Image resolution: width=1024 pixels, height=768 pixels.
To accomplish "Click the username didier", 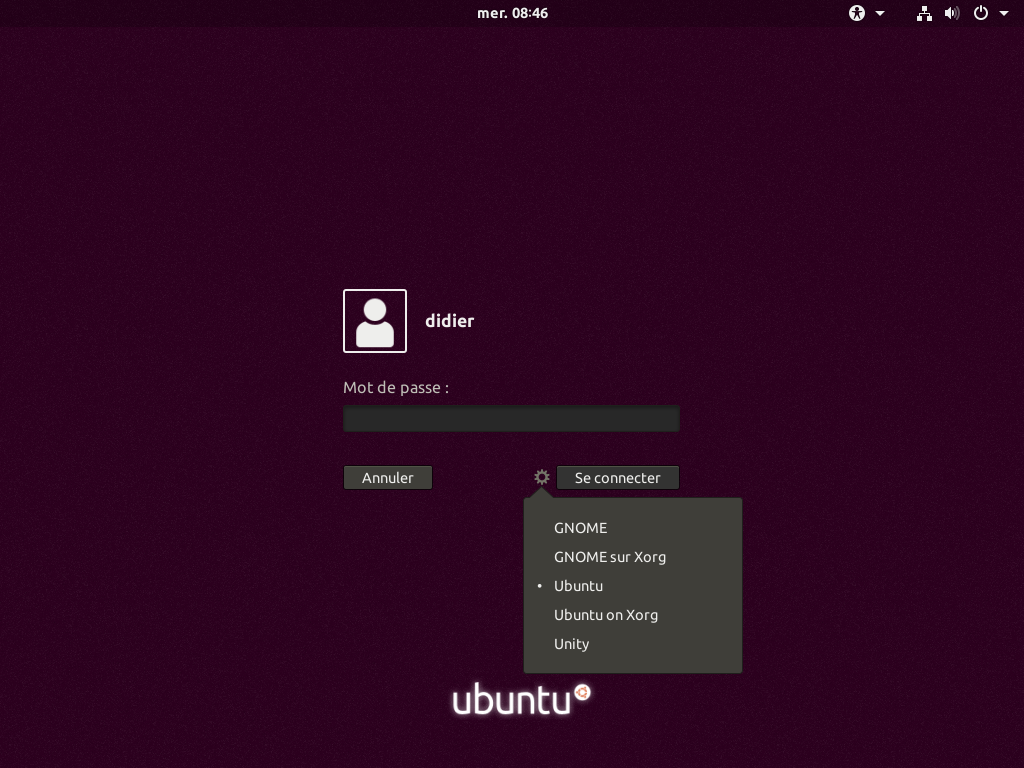I will pos(449,321).
